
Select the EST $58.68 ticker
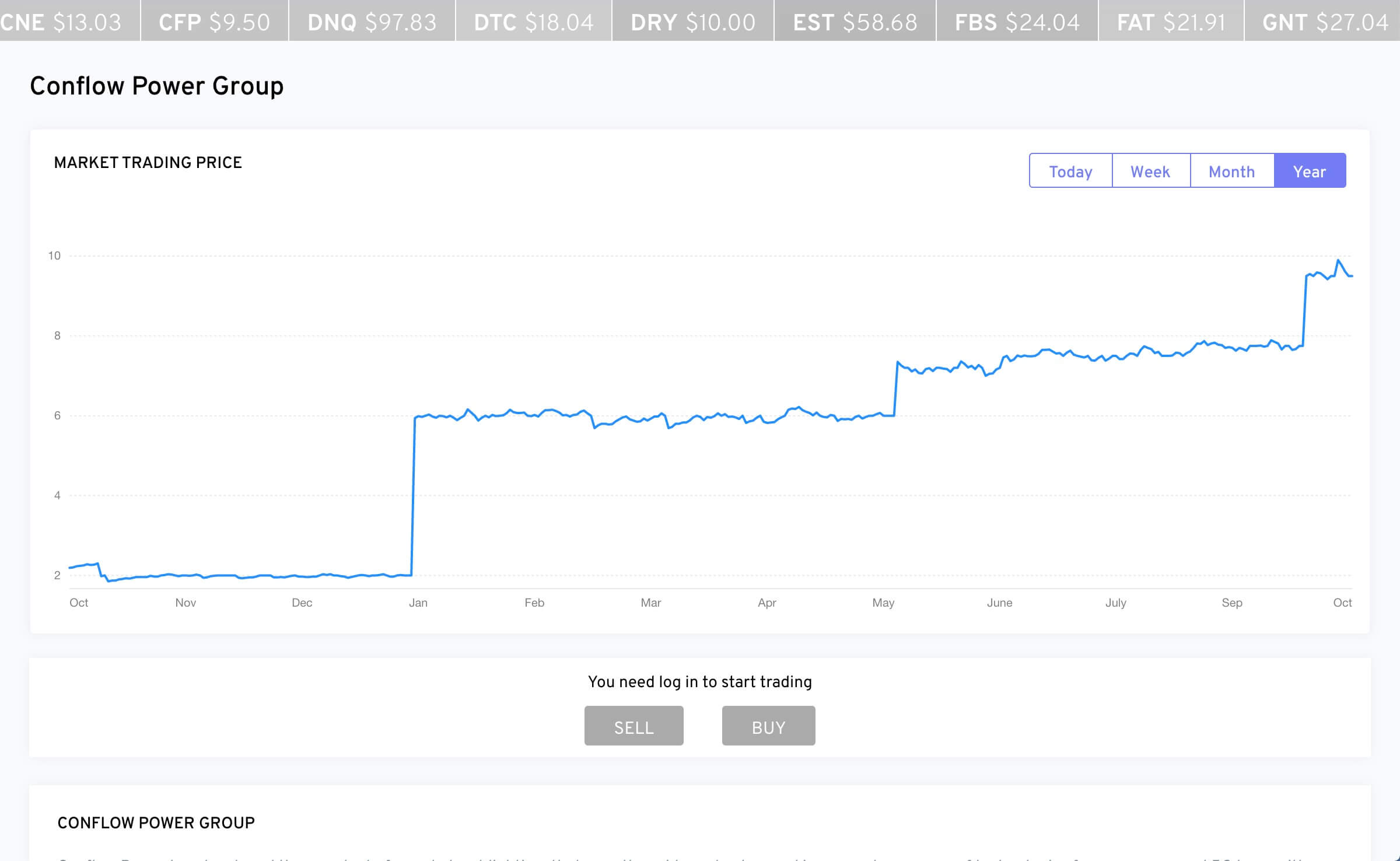coord(854,22)
